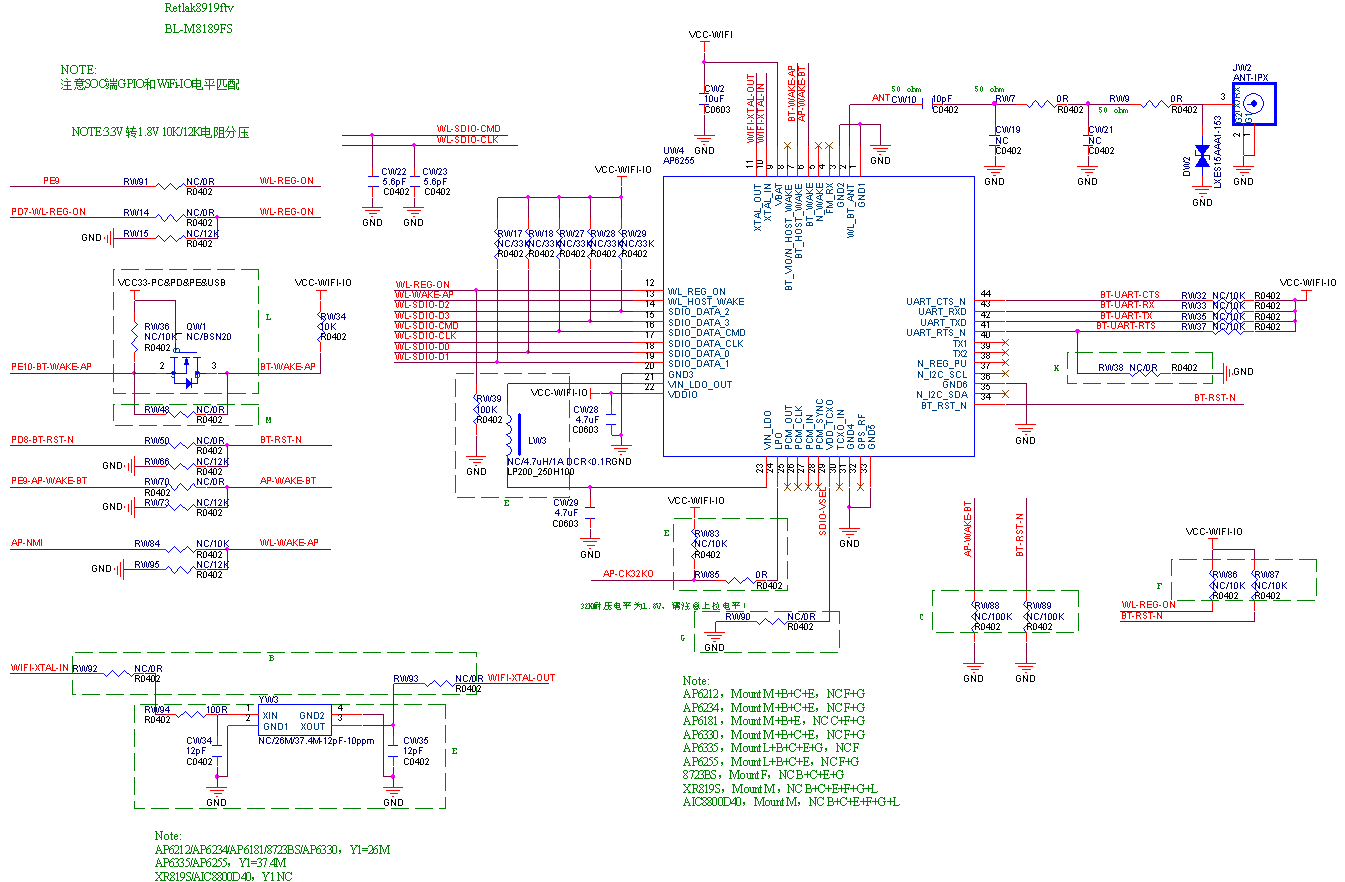Select the RW90 NC/0R resistor
This screenshot has height=882, width=1345.
[x=769, y=621]
